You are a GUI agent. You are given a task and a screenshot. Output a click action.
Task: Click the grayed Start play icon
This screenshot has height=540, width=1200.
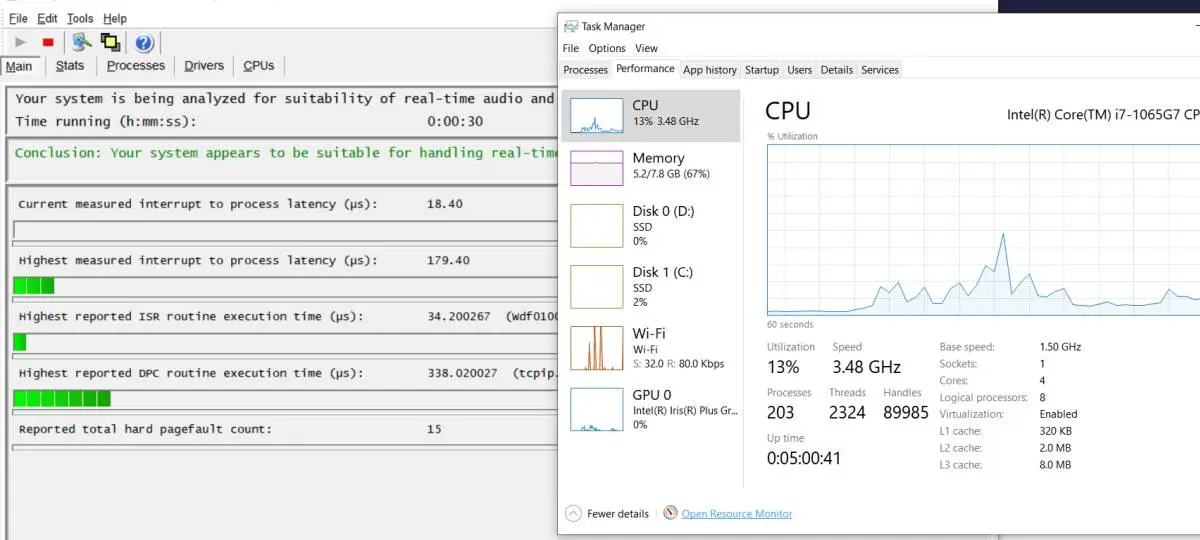tap(20, 42)
